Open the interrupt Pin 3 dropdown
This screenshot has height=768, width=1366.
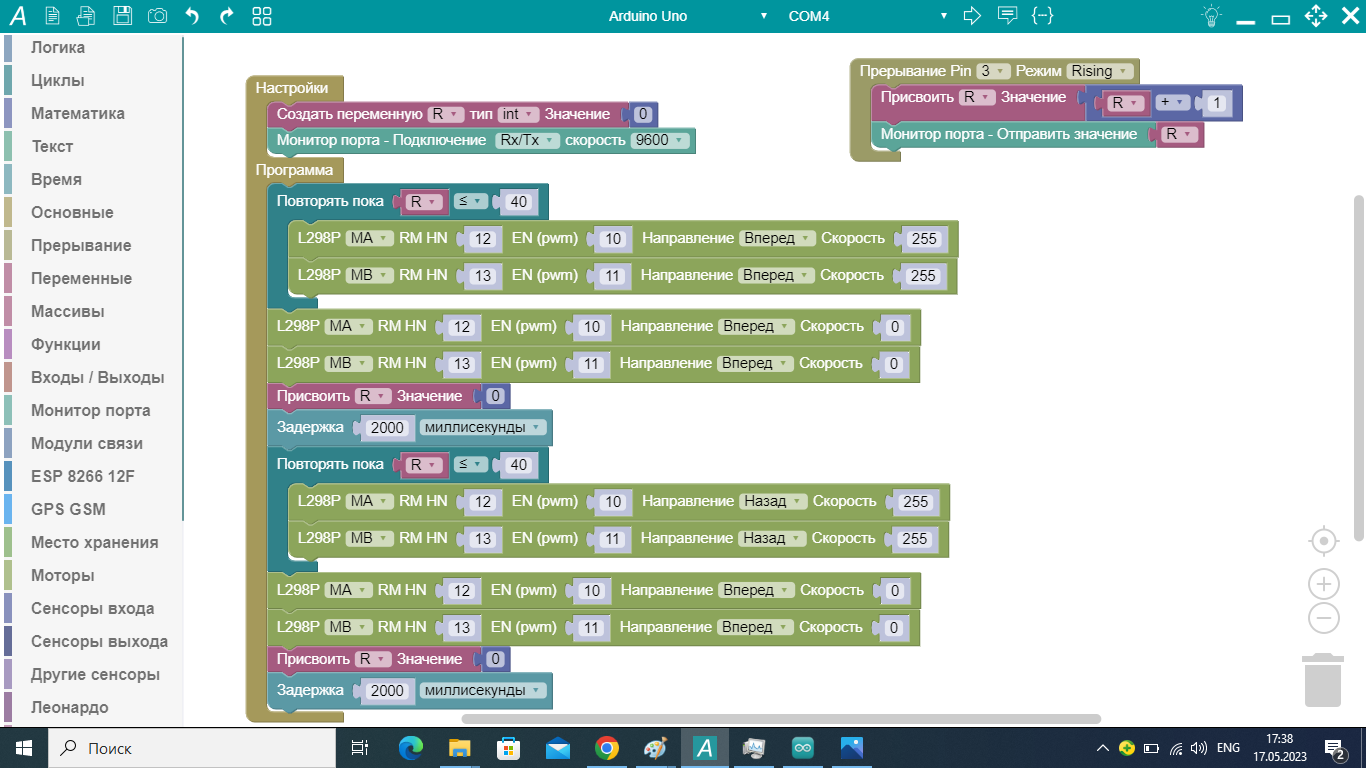pos(993,71)
